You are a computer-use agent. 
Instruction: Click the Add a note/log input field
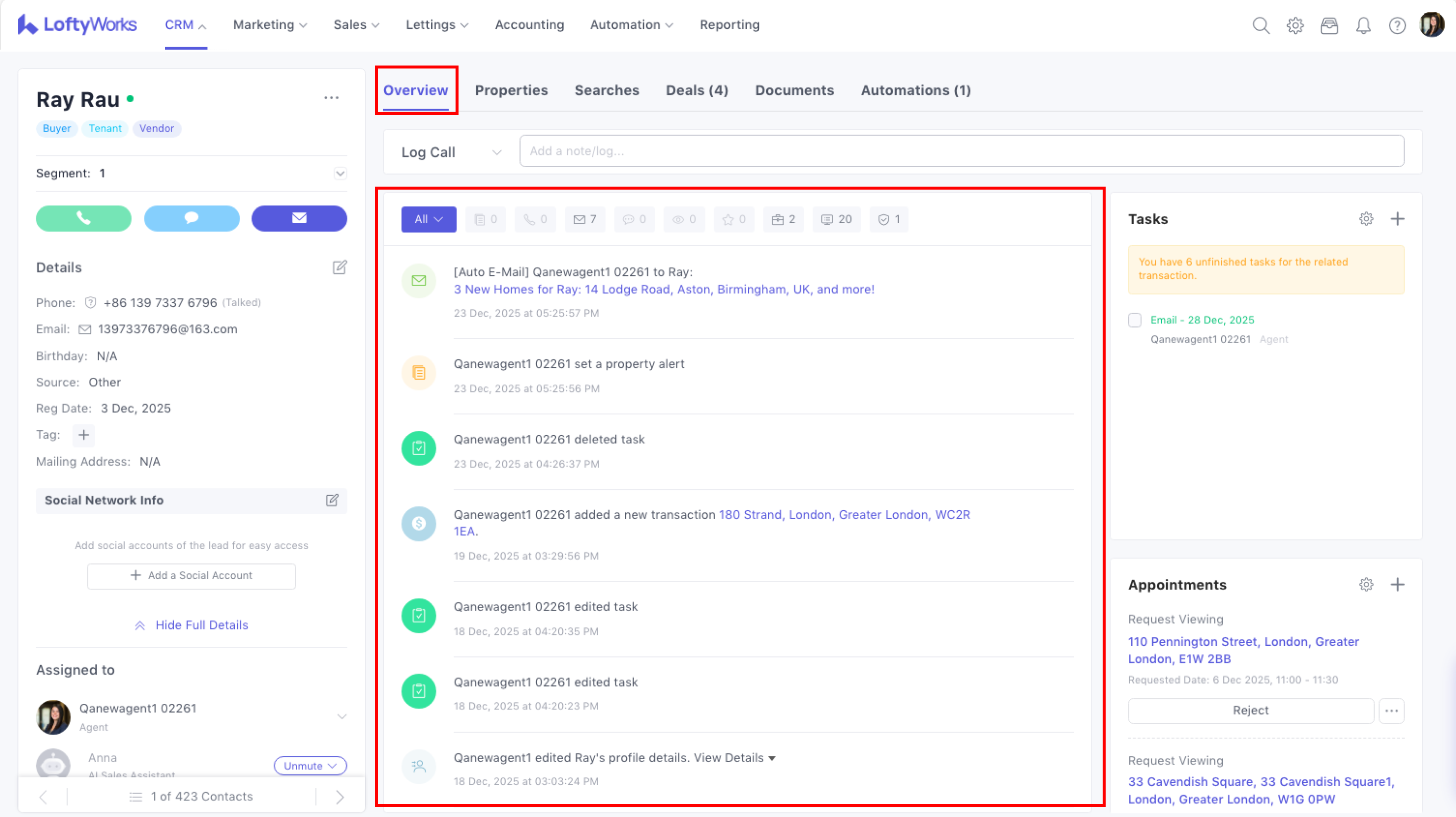tap(961, 151)
